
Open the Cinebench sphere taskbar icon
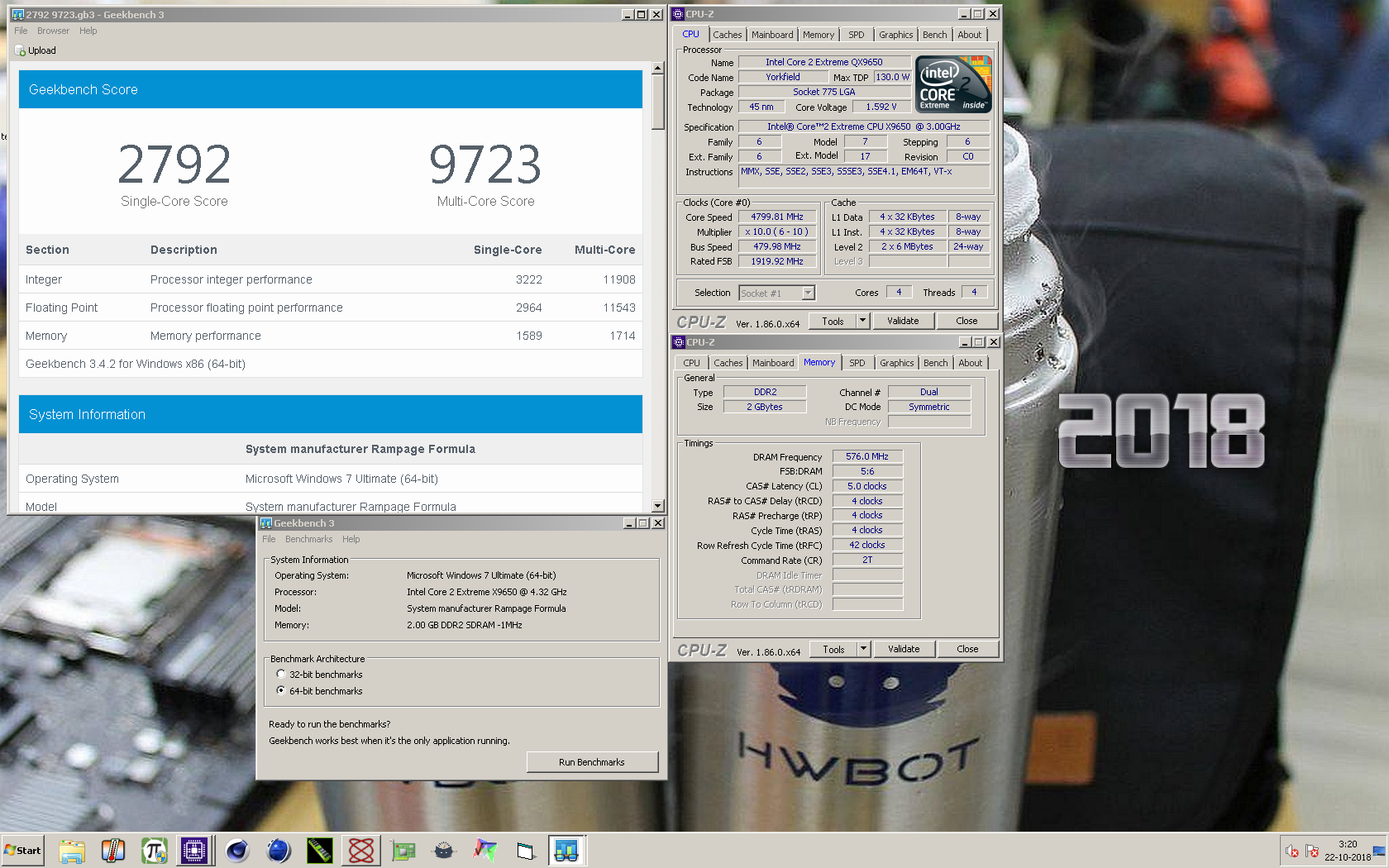coord(237,851)
